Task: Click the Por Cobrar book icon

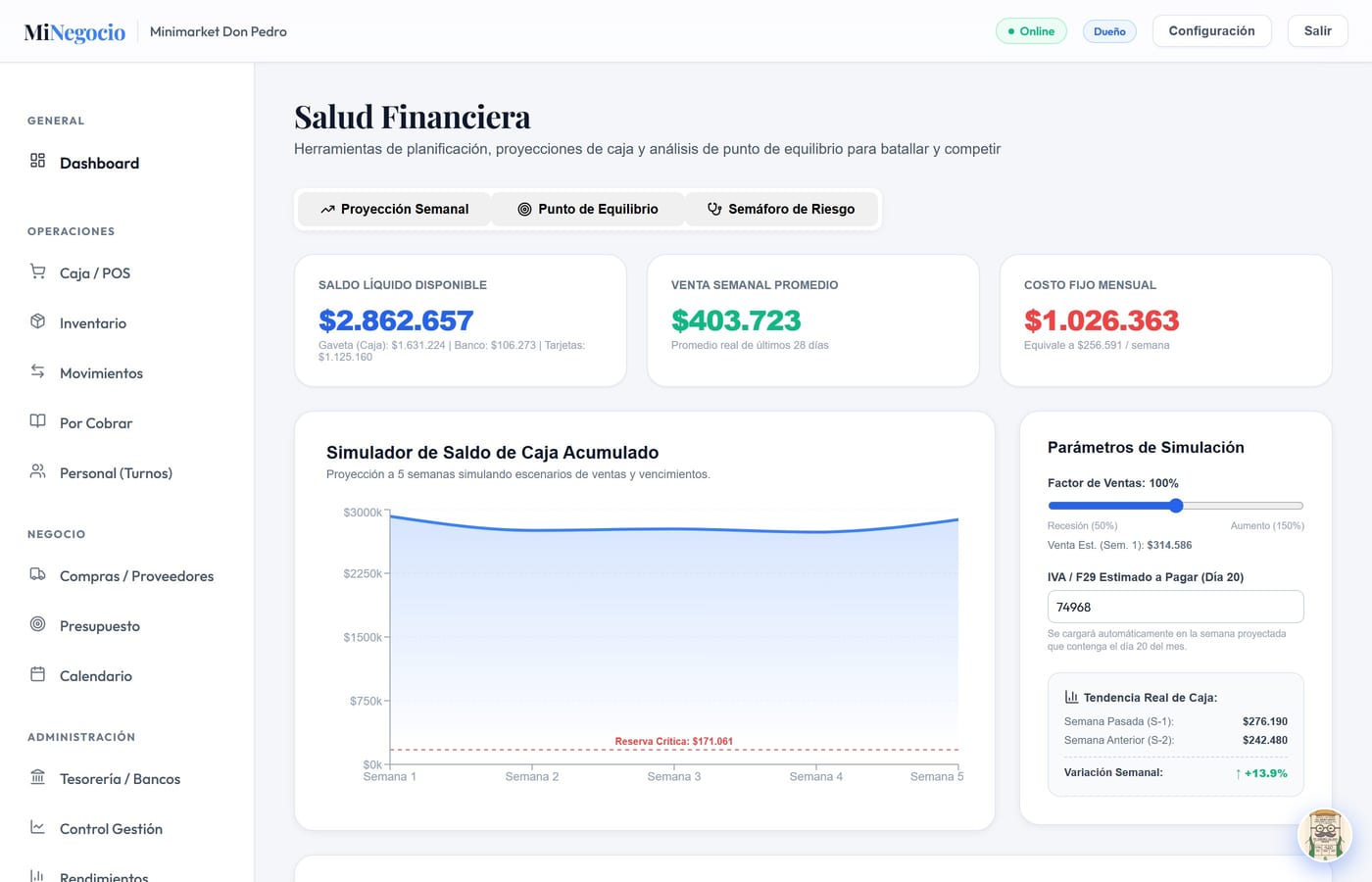Action: [x=37, y=421]
